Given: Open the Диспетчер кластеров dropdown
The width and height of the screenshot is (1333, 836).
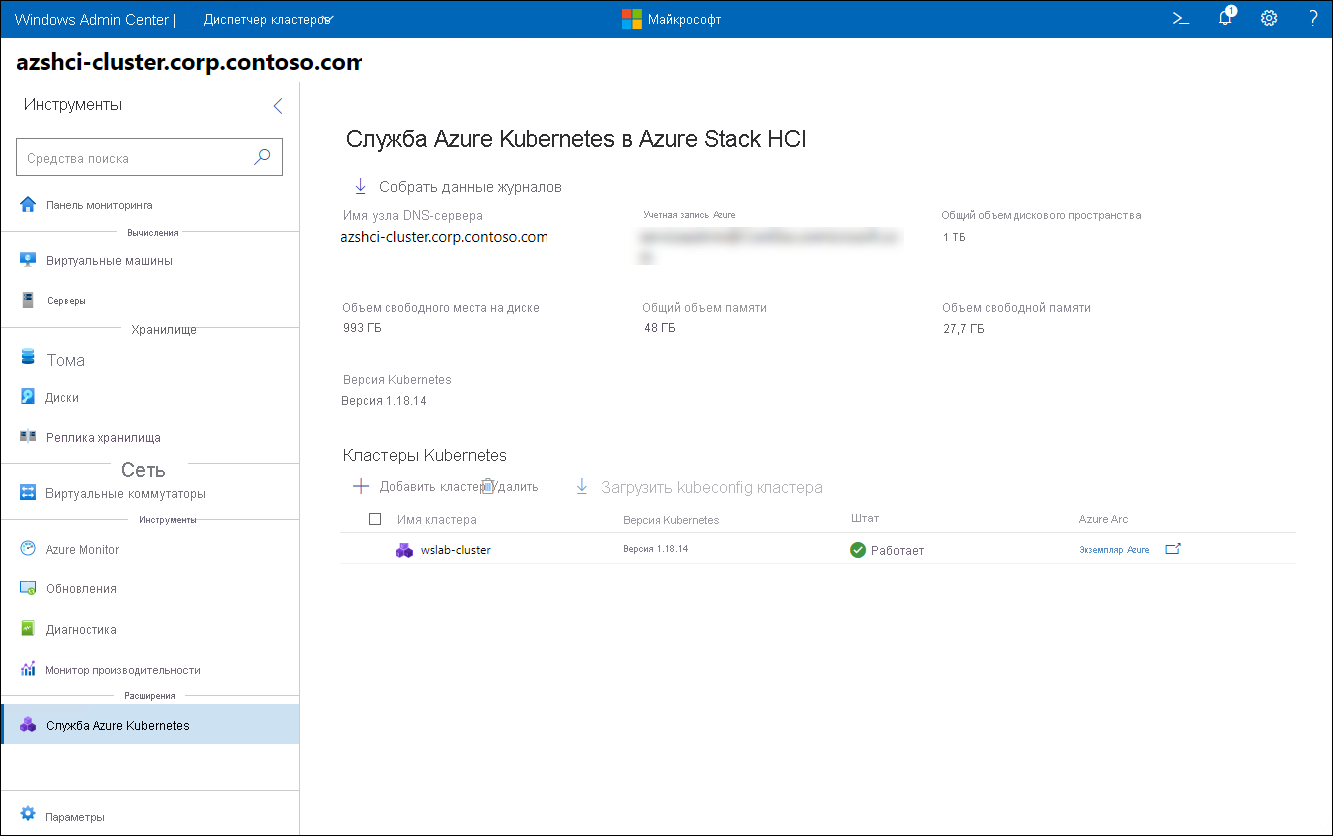Looking at the screenshot, I should [x=268, y=19].
